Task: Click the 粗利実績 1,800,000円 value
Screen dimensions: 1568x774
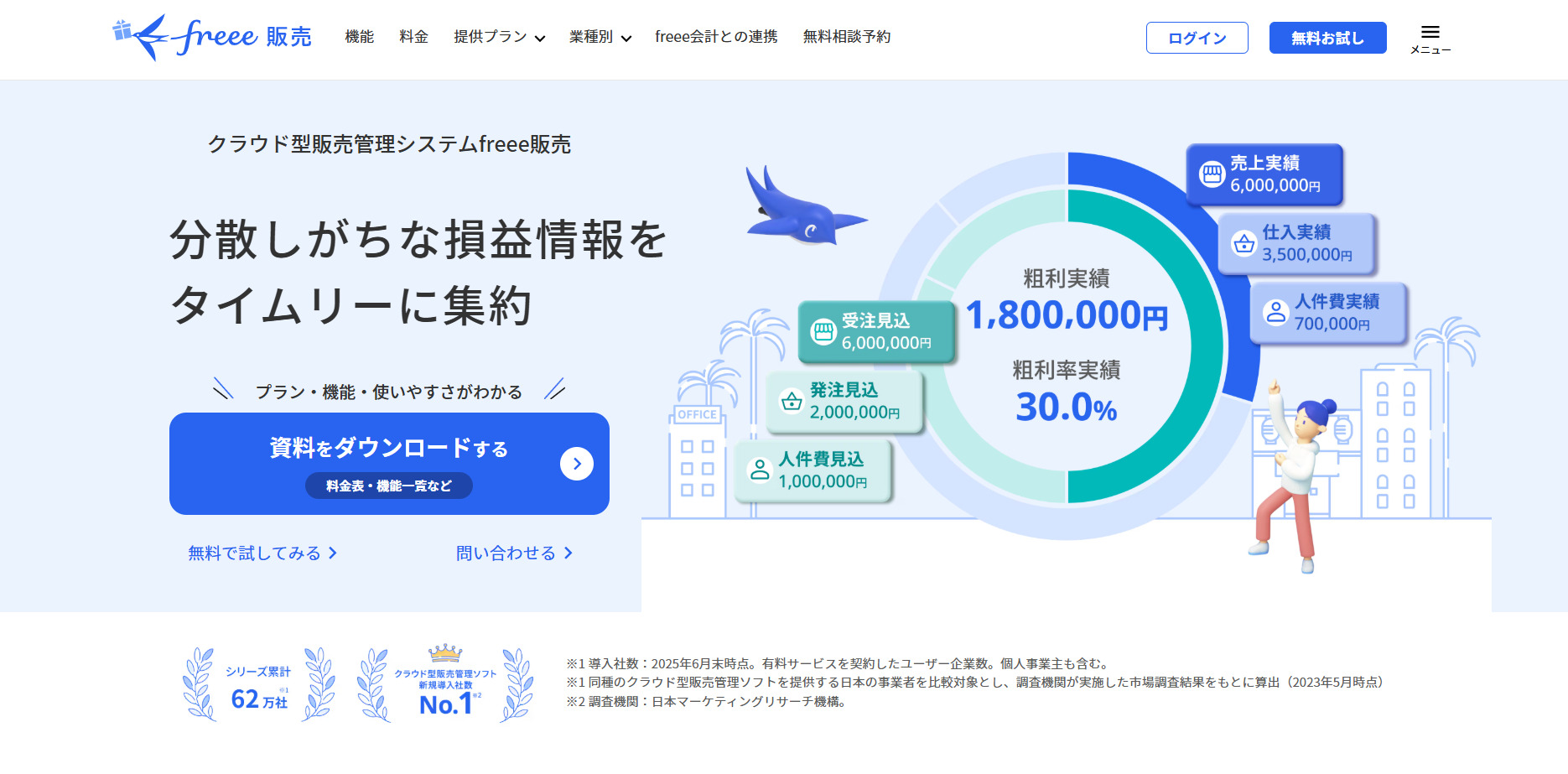Action: 1067,316
